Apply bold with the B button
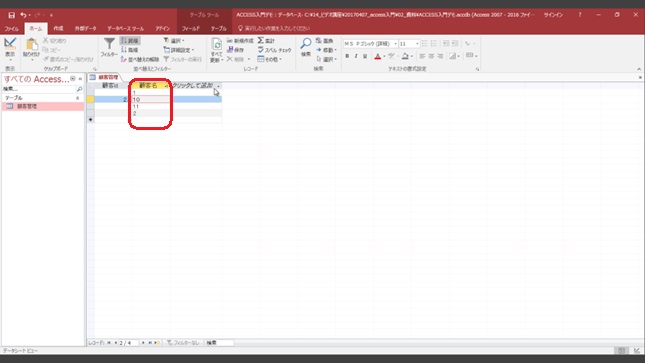This screenshot has width=645, height=363. pos(347,56)
